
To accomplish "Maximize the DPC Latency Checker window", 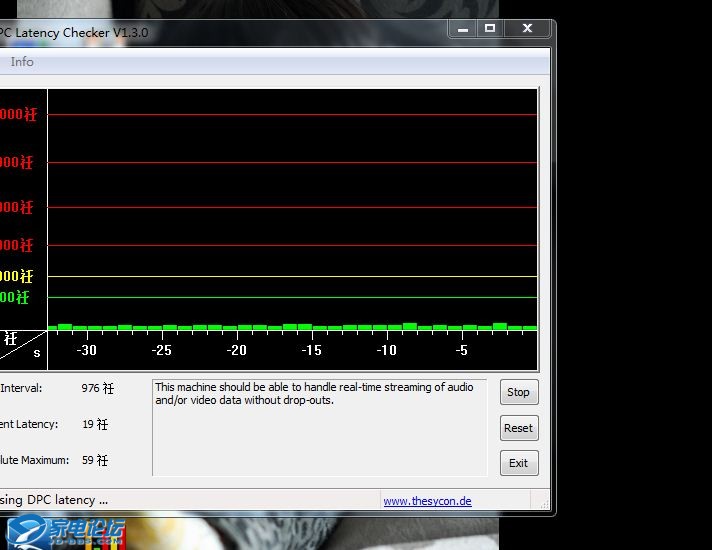I will pos(490,28).
